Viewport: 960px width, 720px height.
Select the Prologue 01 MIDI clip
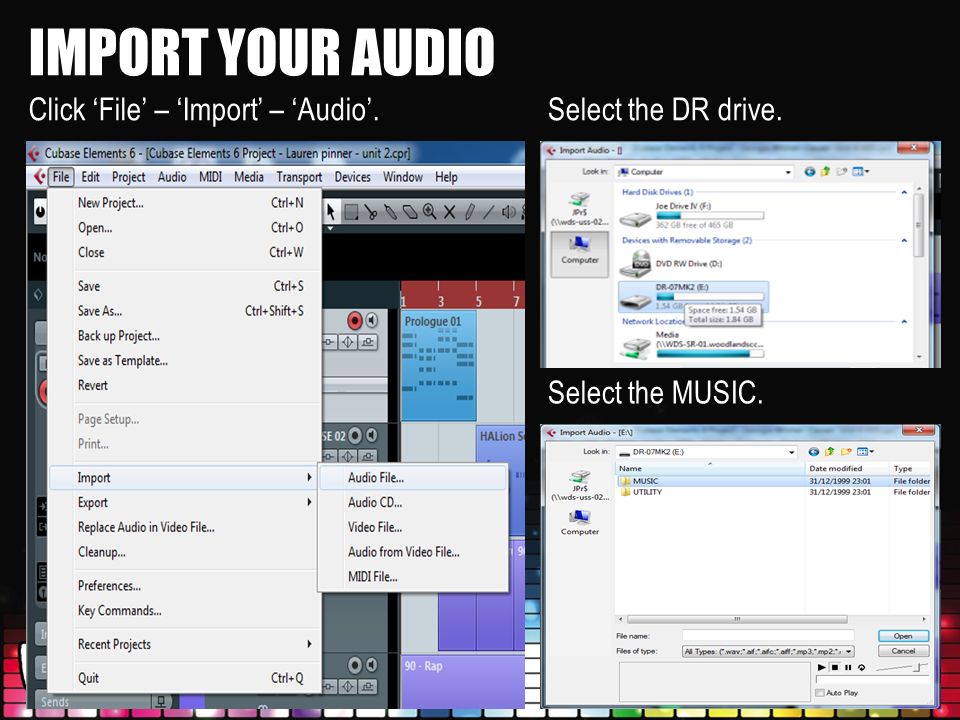click(x=439, y=365)
